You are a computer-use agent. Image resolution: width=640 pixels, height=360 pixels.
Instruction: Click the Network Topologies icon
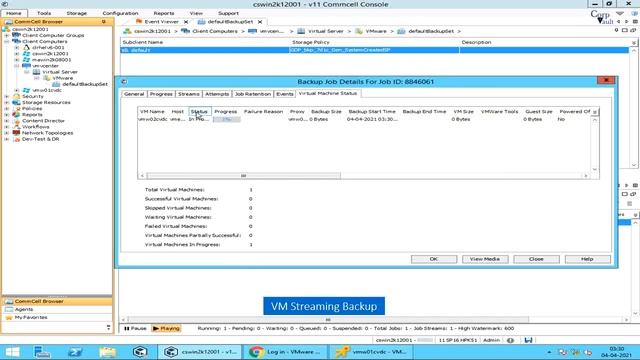[16, 133]
